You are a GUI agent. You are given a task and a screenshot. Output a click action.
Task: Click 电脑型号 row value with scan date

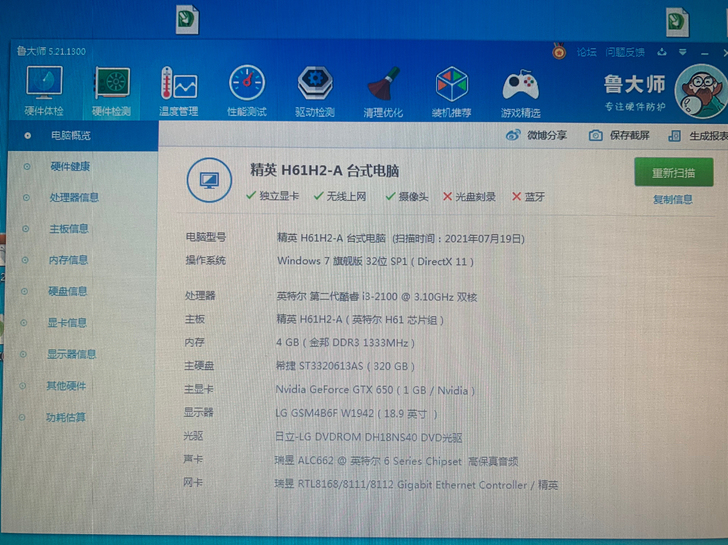(x=401, y=239)
